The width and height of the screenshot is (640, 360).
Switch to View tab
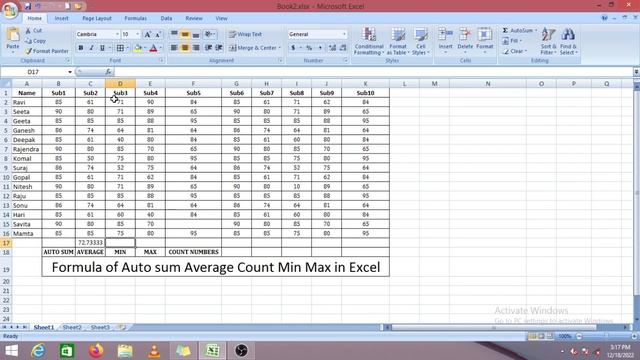(x=221, y=18)
